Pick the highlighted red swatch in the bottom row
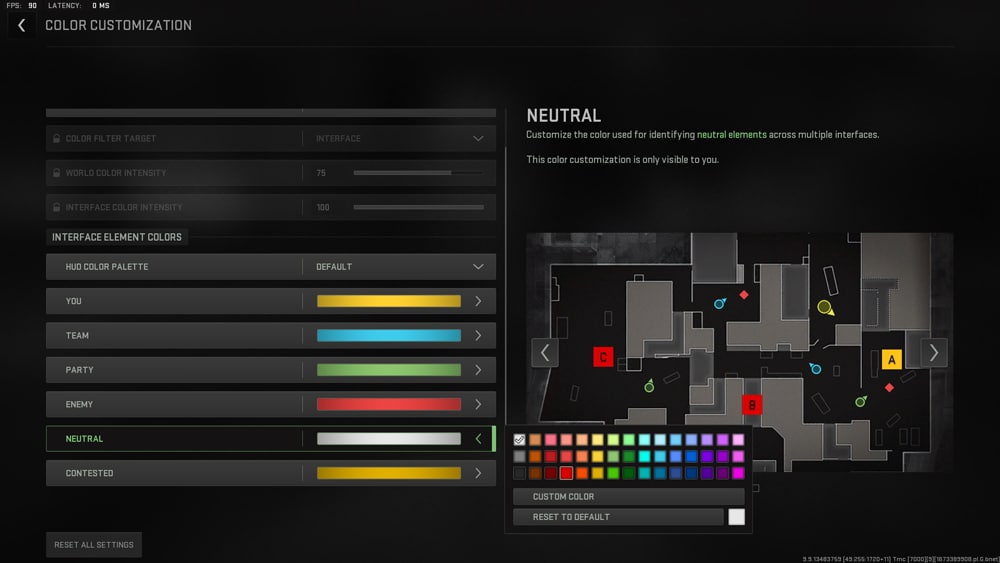 click(x=566, y=473)
